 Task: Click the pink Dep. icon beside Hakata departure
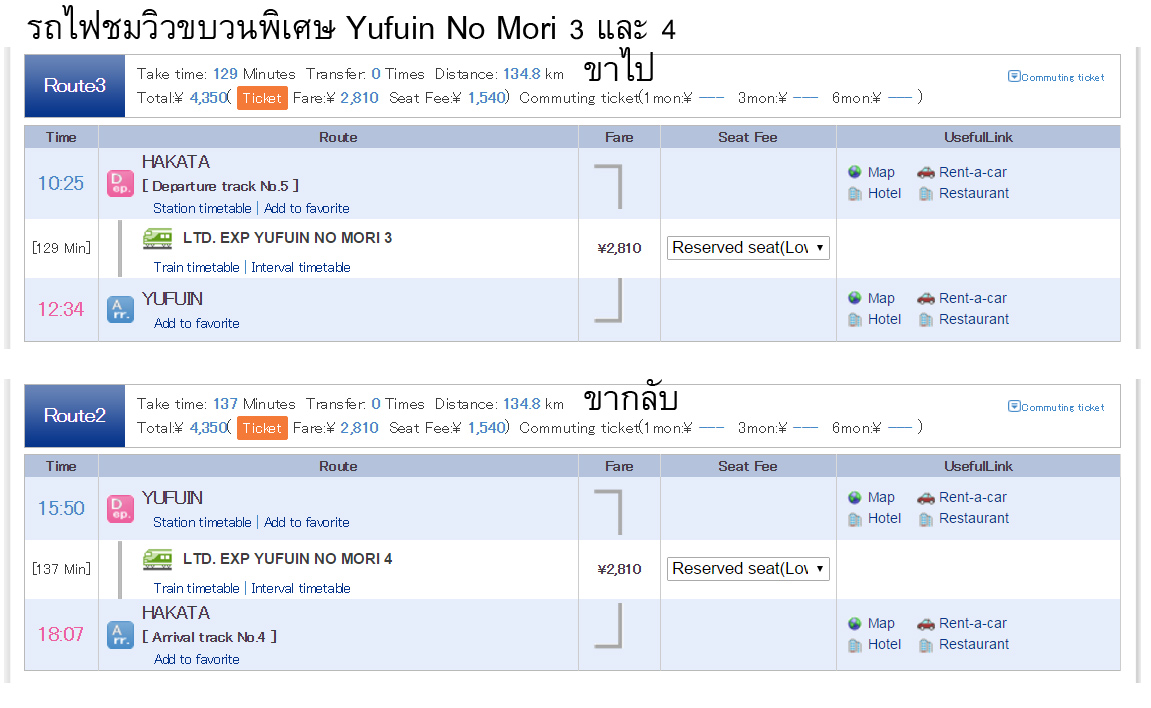tap(120, 184)
